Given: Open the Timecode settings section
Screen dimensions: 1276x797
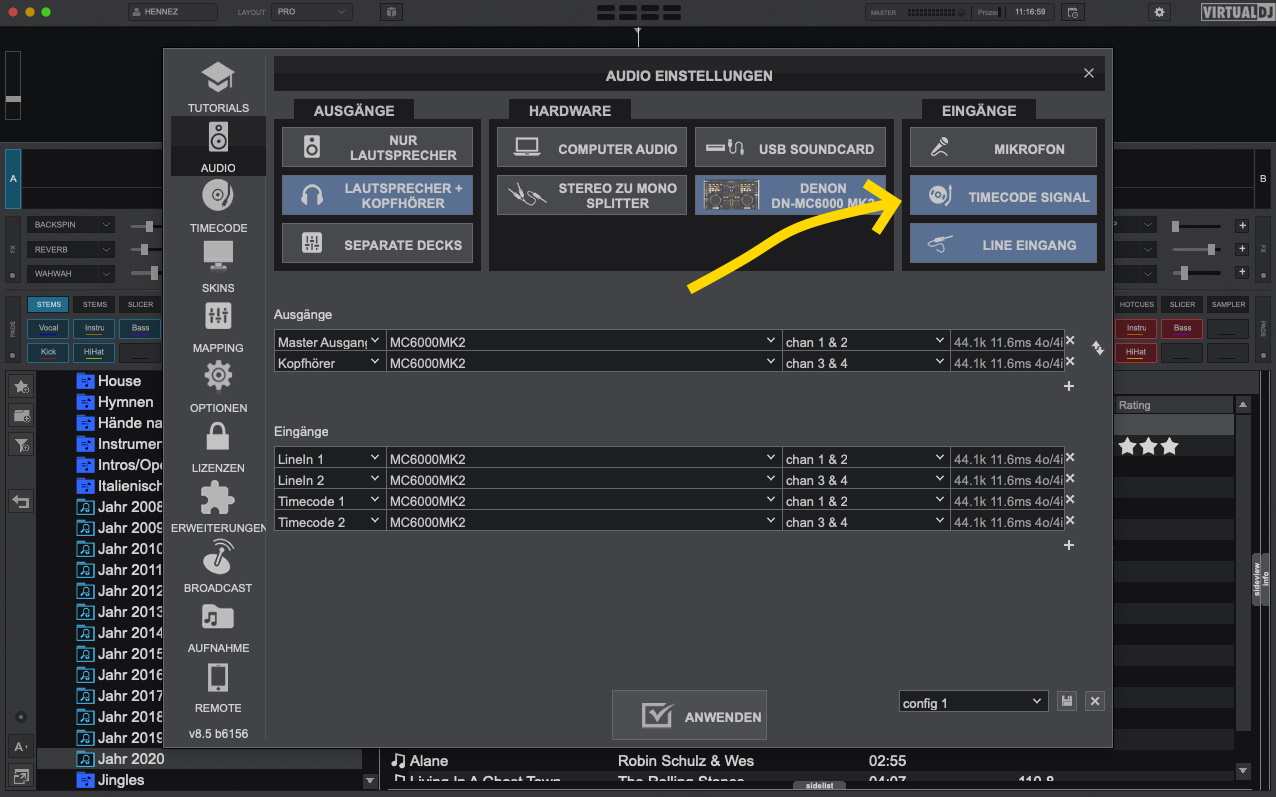Looking at the screenshot, I should coord(218,207).
